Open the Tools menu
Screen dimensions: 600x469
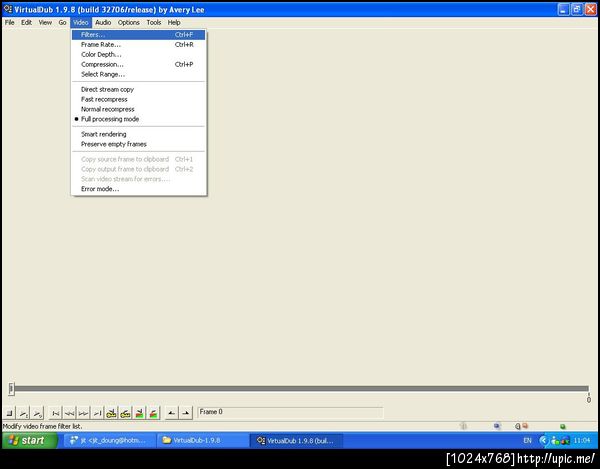tap(154, 23)
